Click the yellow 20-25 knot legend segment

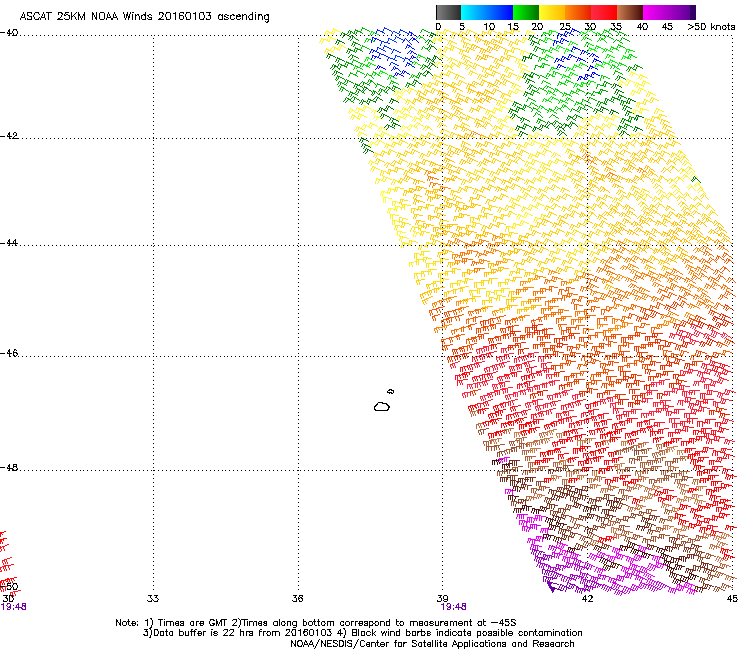coord(552,12)
